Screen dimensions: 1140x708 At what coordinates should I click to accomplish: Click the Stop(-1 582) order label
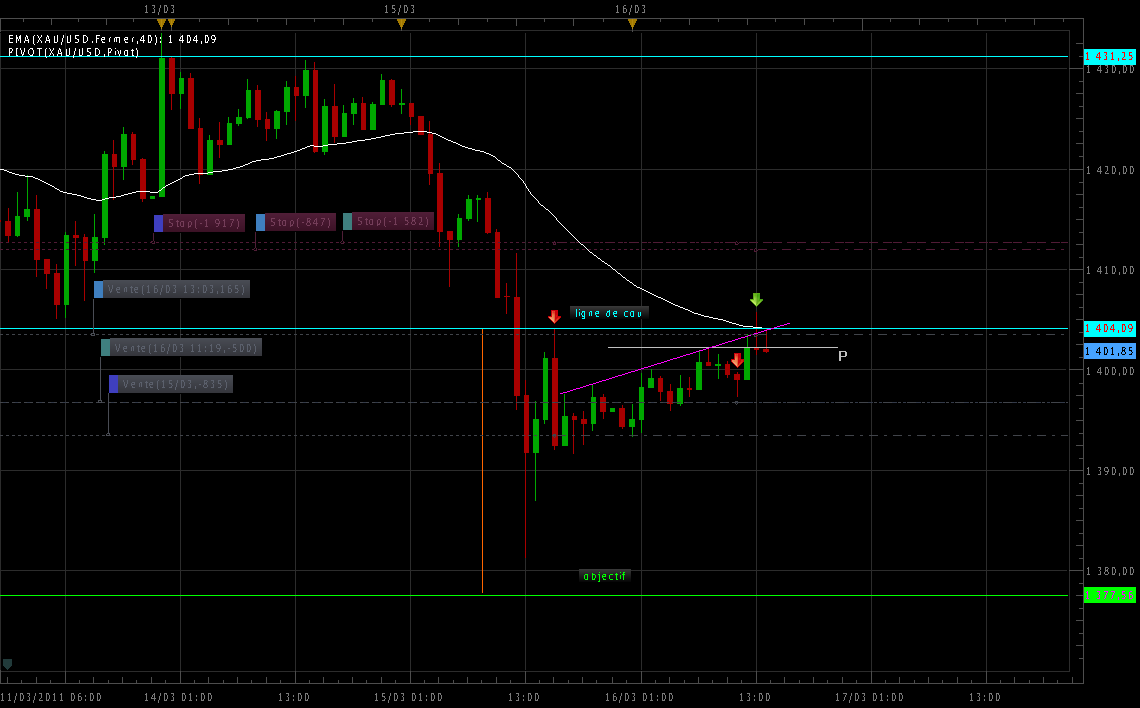[x=388, y=221]
